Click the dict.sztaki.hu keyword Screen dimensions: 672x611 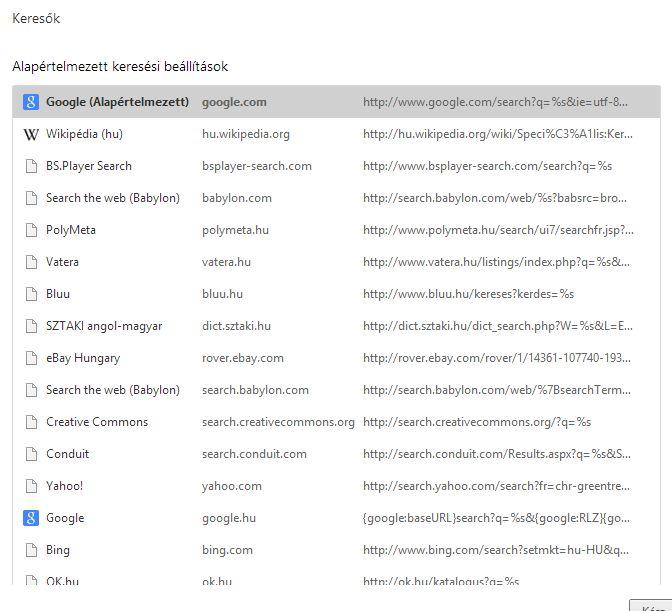(x=236, y=326)
